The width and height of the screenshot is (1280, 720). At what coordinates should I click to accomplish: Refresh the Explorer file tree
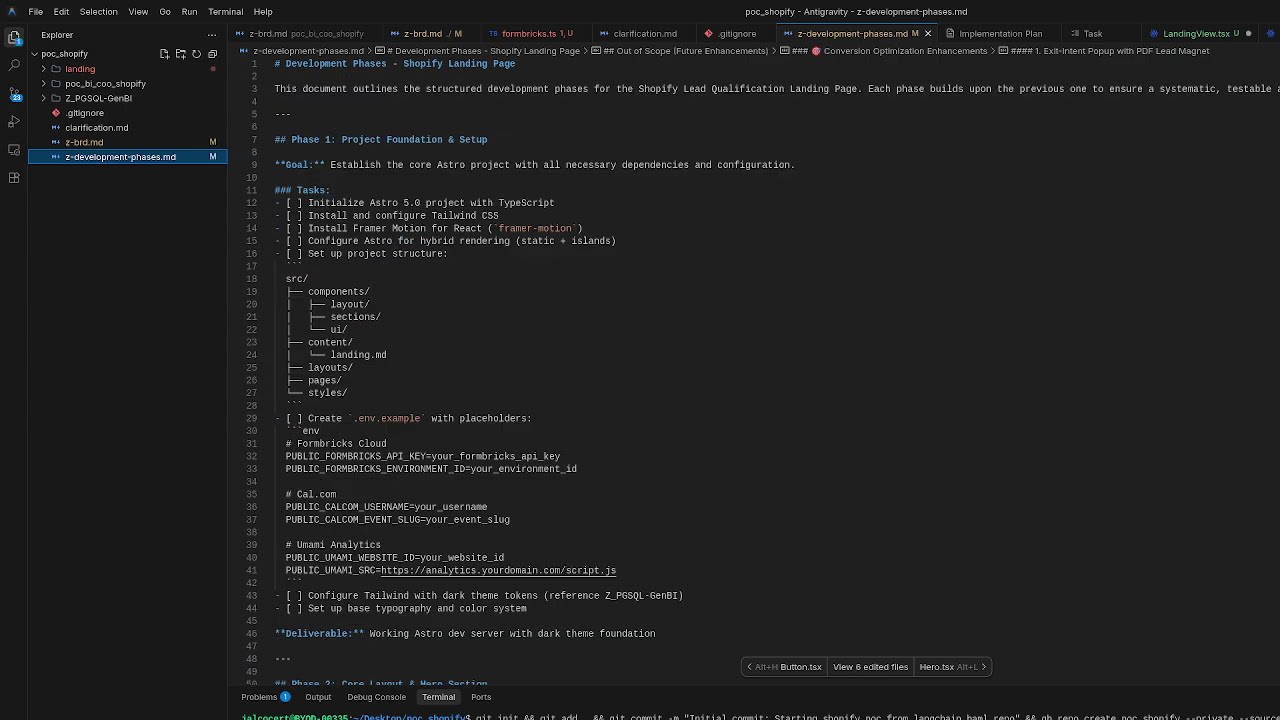[x=196, y=54]
